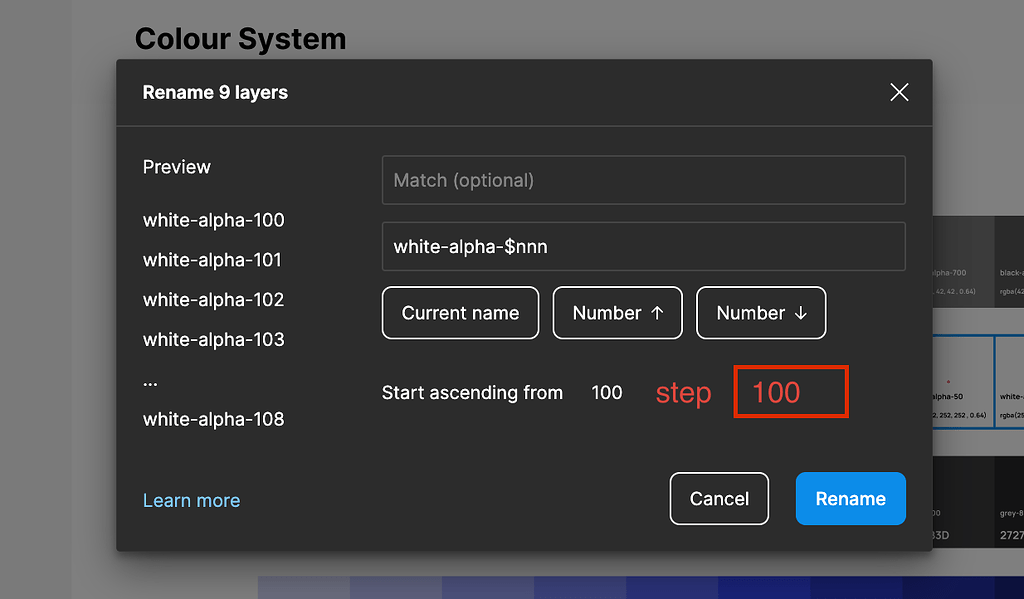
Task: Insert the Current name token
Action: tap(460, 313)
